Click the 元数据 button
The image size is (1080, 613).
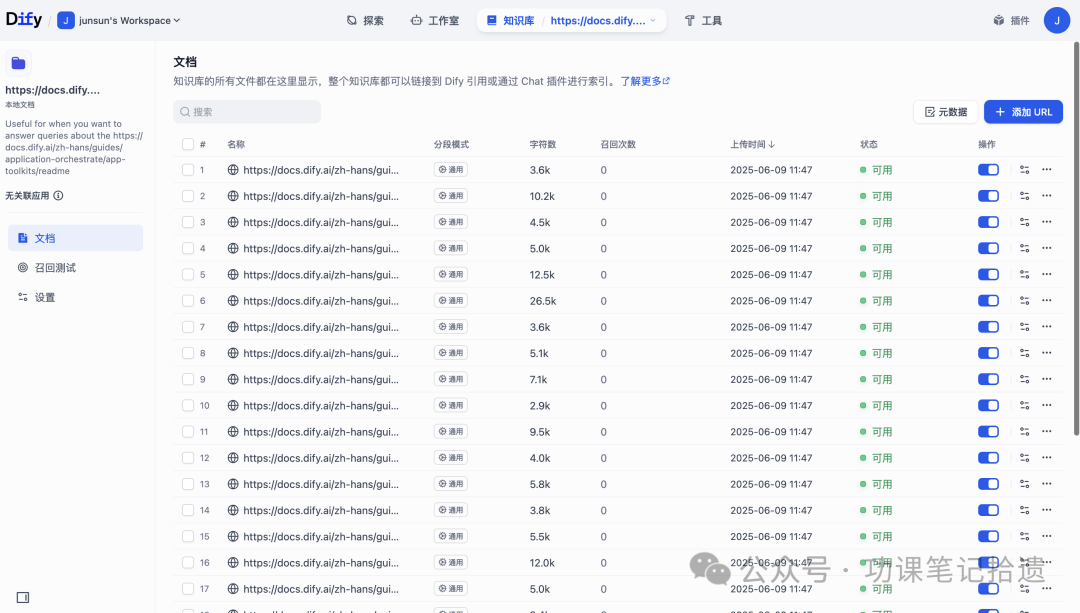946,112
